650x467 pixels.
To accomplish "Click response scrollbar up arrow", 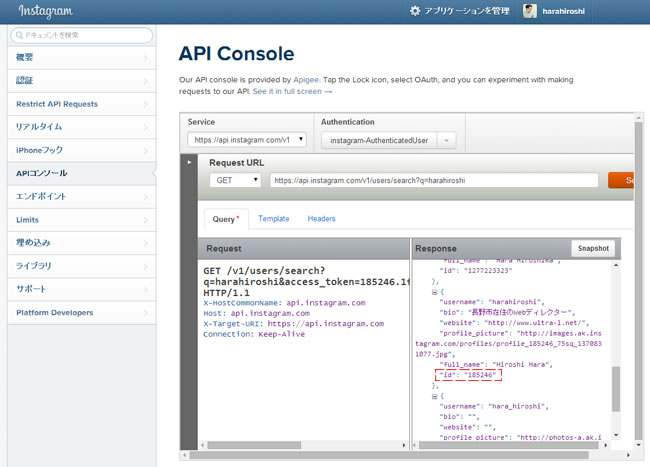I will pos(616,265).
